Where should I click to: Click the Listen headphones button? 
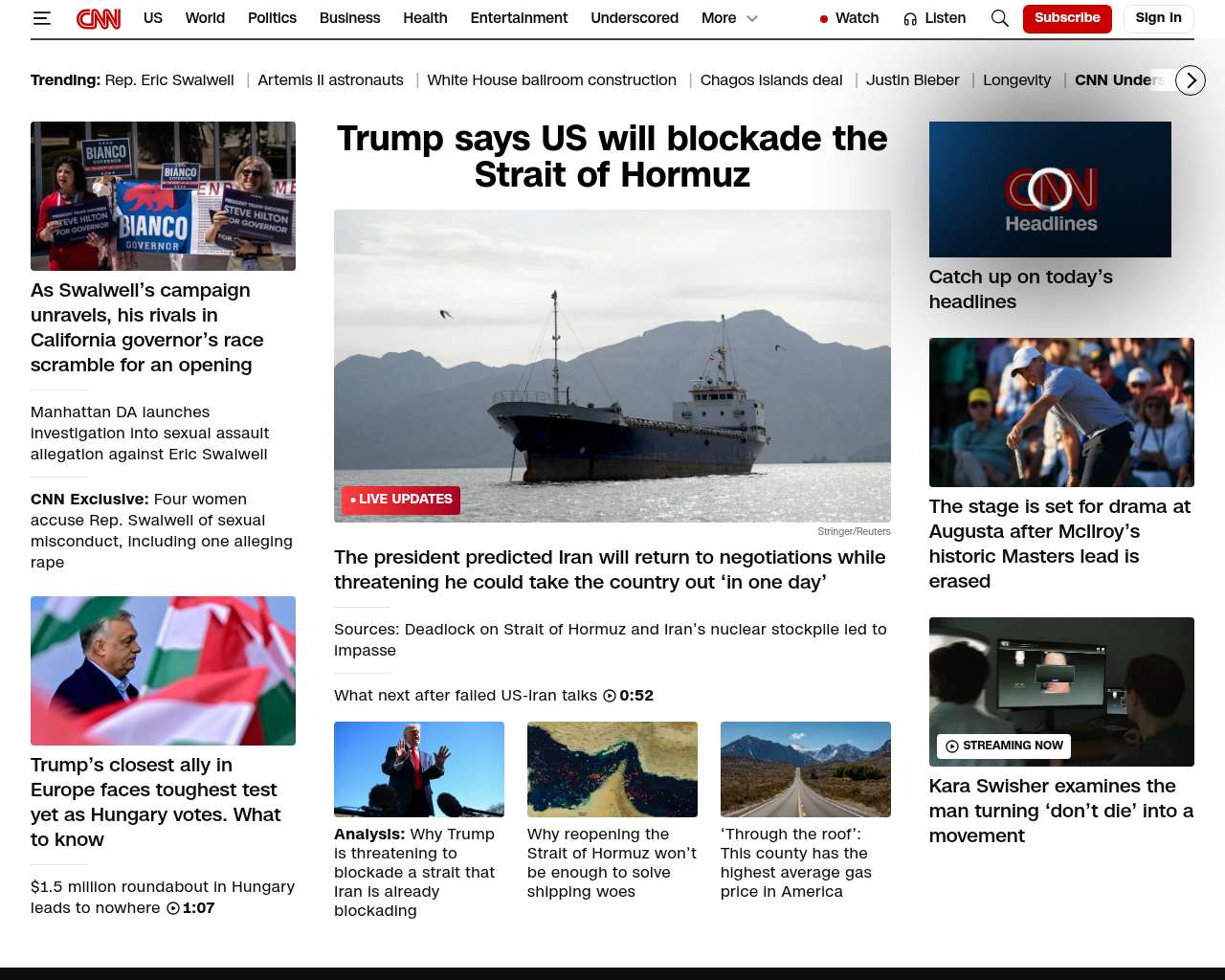(935, 18)
